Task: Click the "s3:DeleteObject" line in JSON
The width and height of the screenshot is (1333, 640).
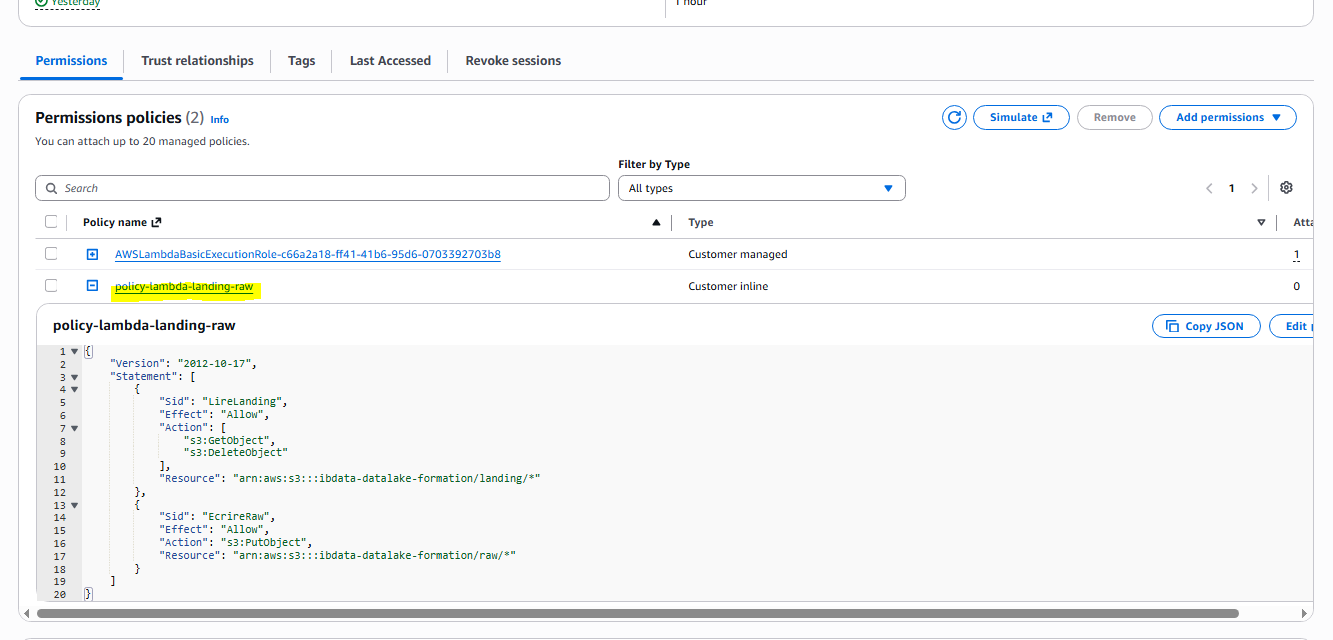Action: [235, 453]
